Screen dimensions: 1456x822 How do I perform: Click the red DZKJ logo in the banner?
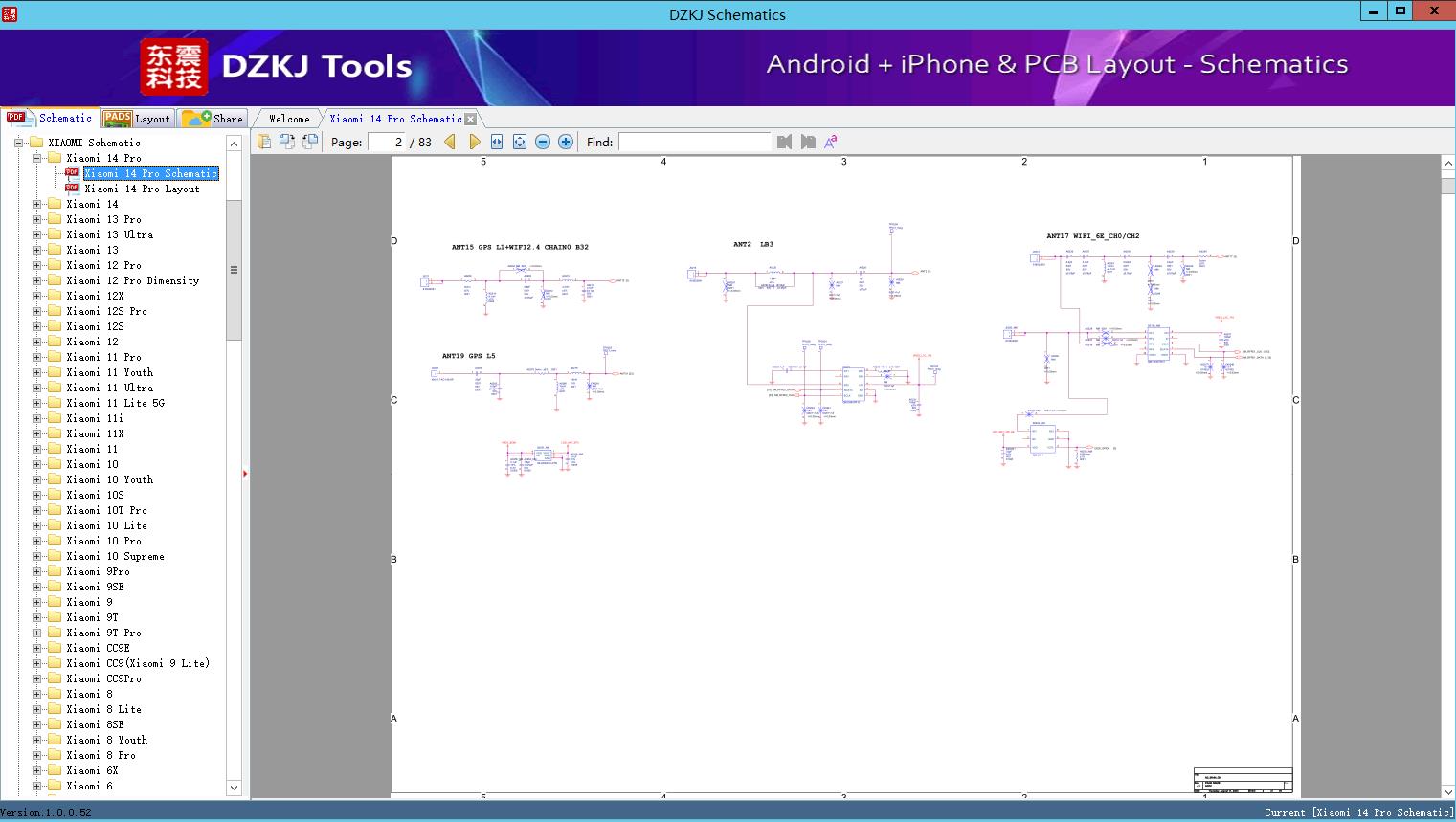point(174,67)
